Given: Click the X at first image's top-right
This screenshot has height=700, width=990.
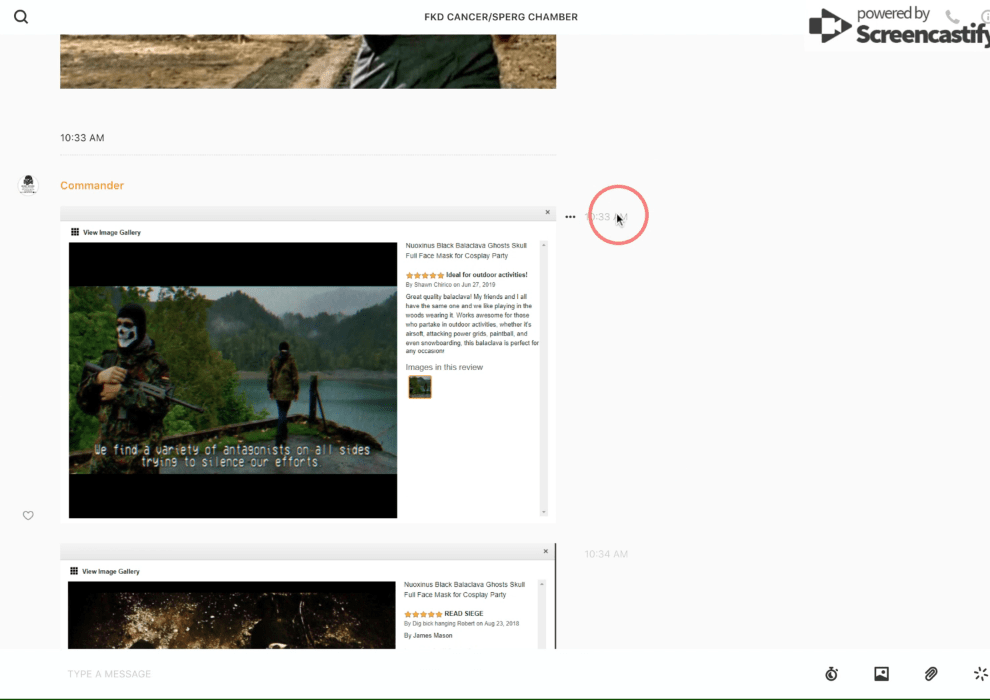Looking at the screenshot, I should click(547, 212).
